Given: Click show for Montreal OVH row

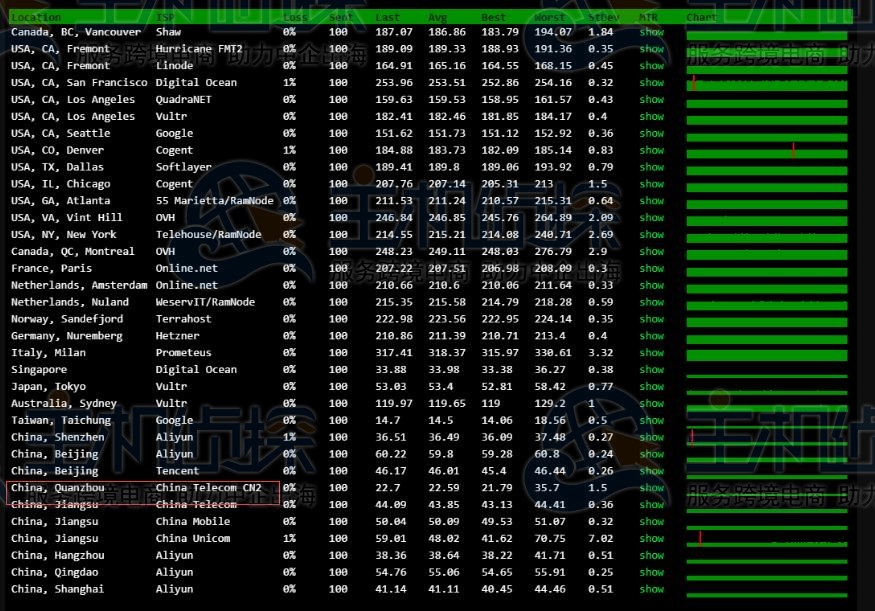Looking at the screenshot, I should click(651, 251).
